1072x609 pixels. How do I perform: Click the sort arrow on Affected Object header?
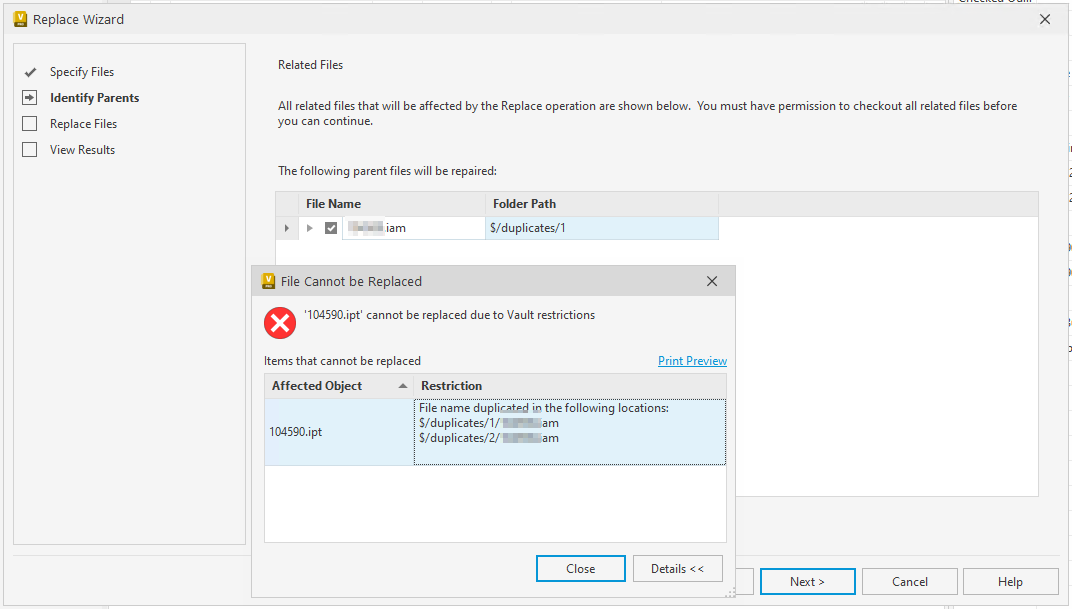point(404,386)
